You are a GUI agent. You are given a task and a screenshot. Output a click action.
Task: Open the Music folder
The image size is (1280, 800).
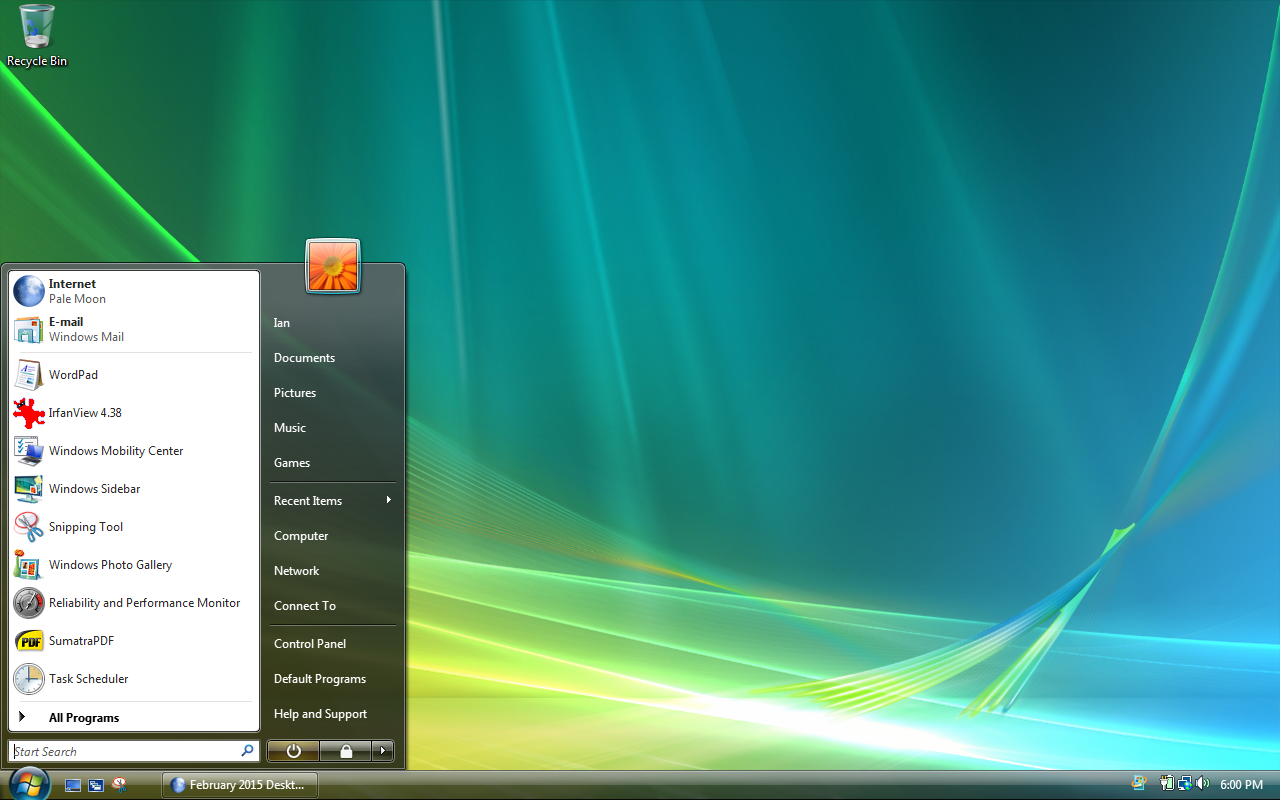pos(333,428)
